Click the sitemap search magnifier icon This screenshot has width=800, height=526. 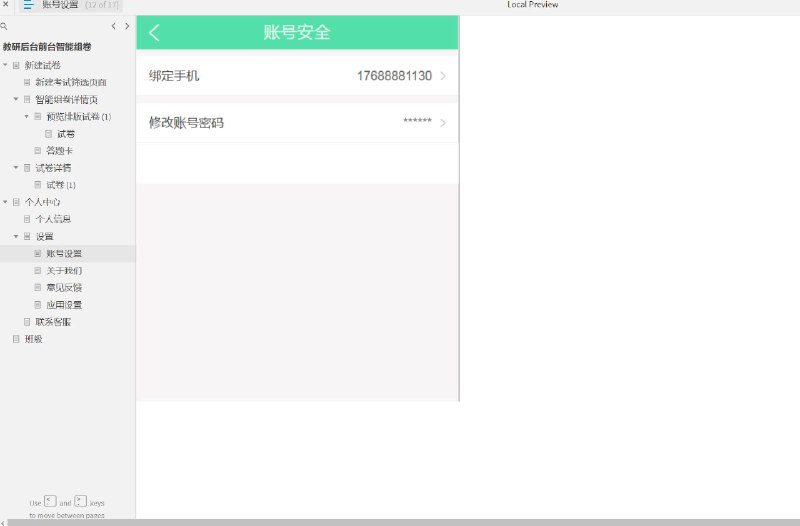point(4,26)
